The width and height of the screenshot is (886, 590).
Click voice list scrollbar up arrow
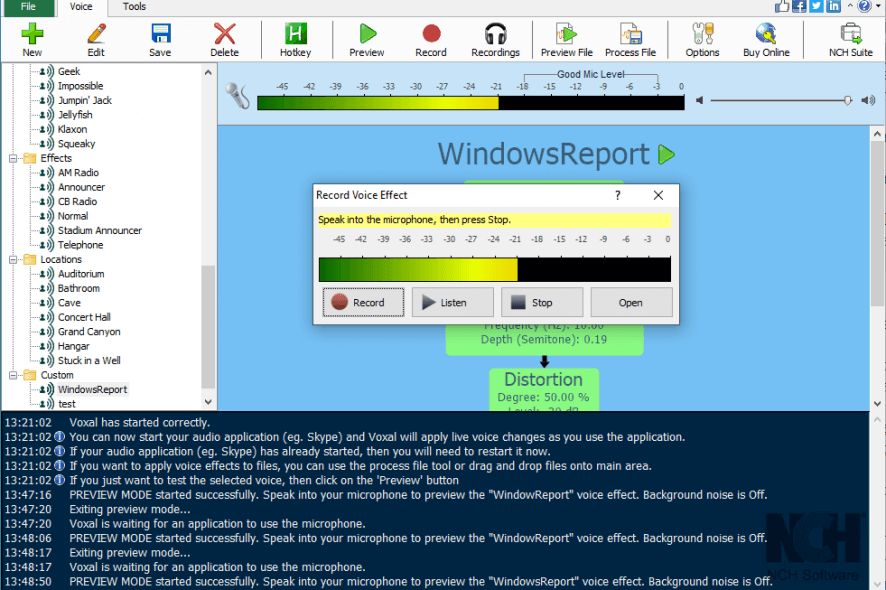click(x=208, y=72)
